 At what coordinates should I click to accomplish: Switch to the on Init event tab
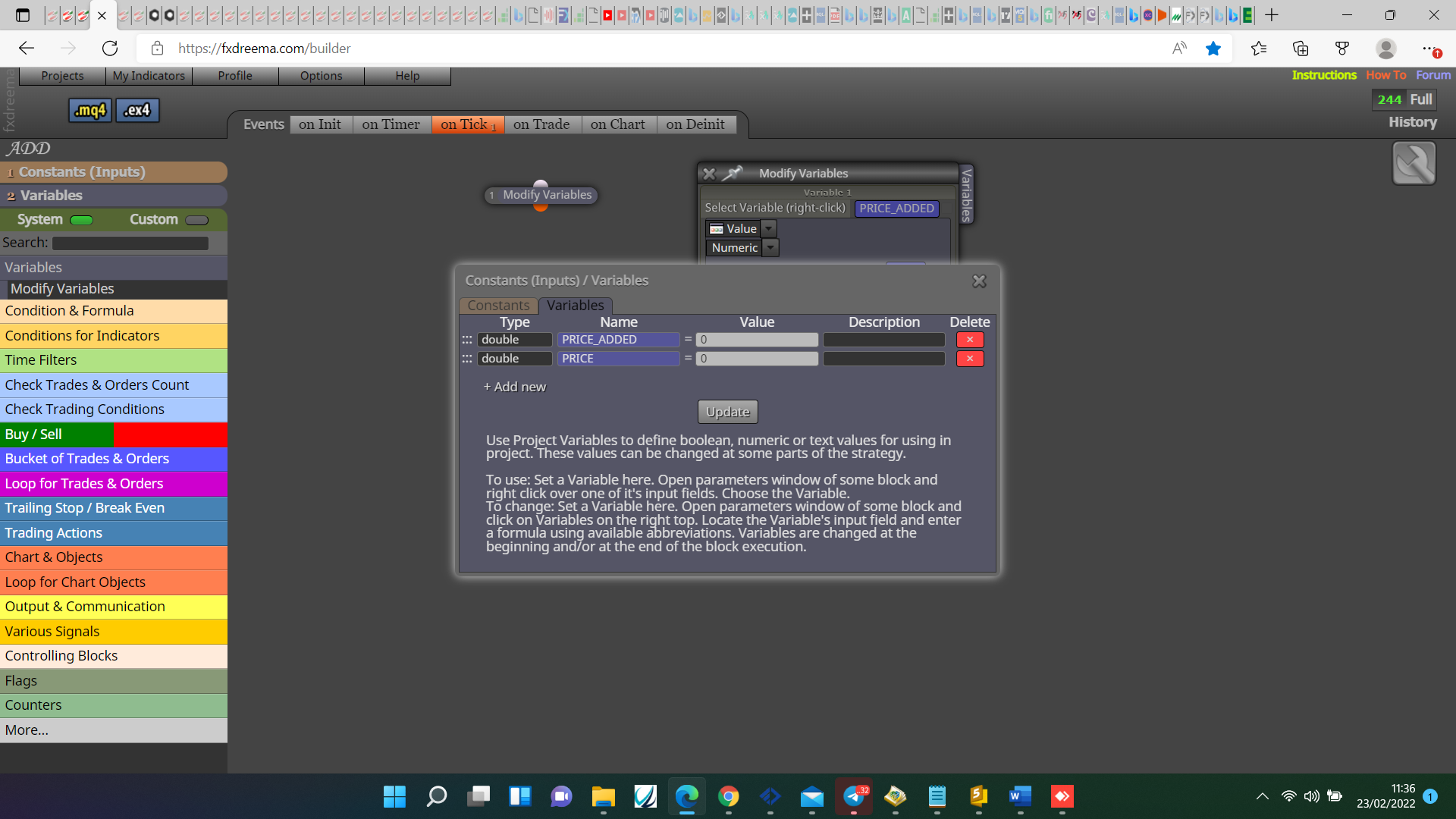coord(320,124)
